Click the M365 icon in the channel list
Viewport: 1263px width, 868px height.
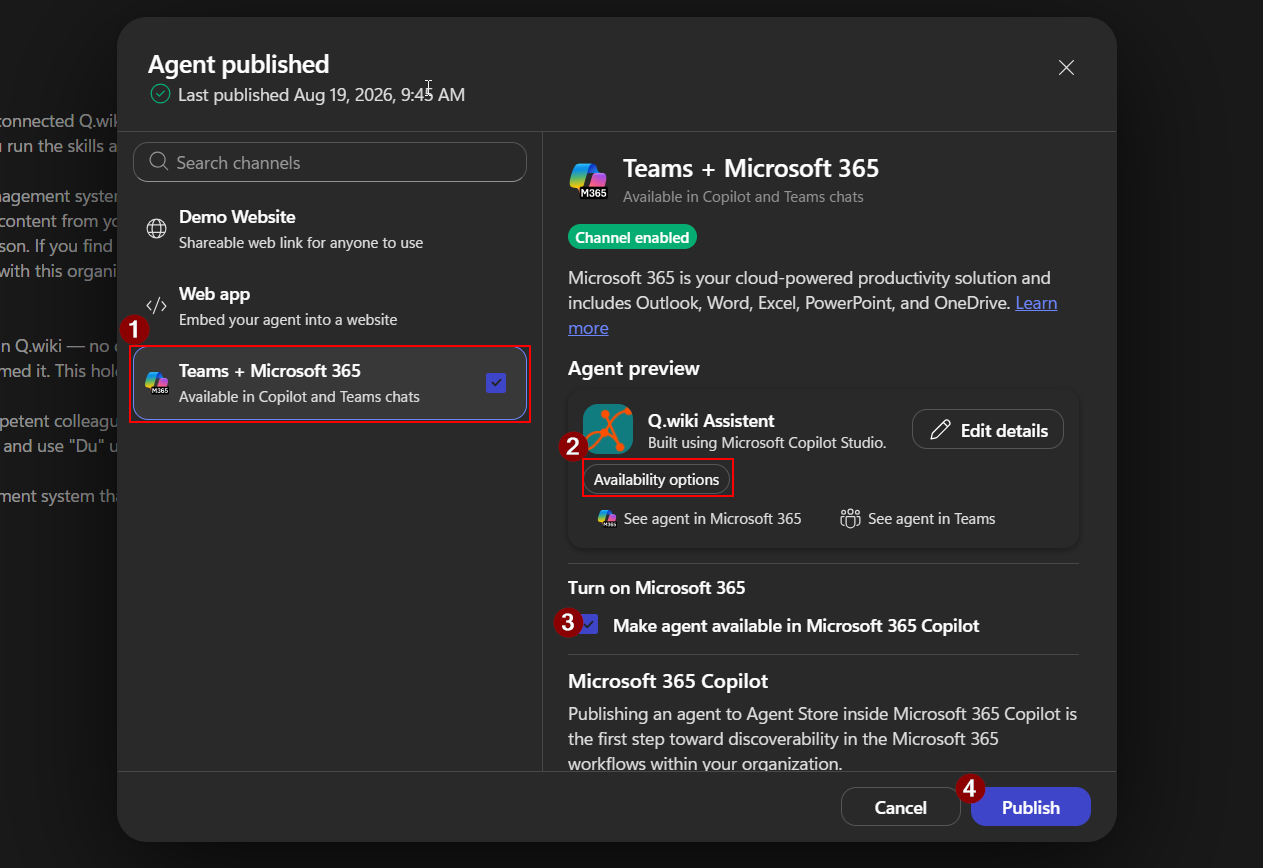(157, 382)
